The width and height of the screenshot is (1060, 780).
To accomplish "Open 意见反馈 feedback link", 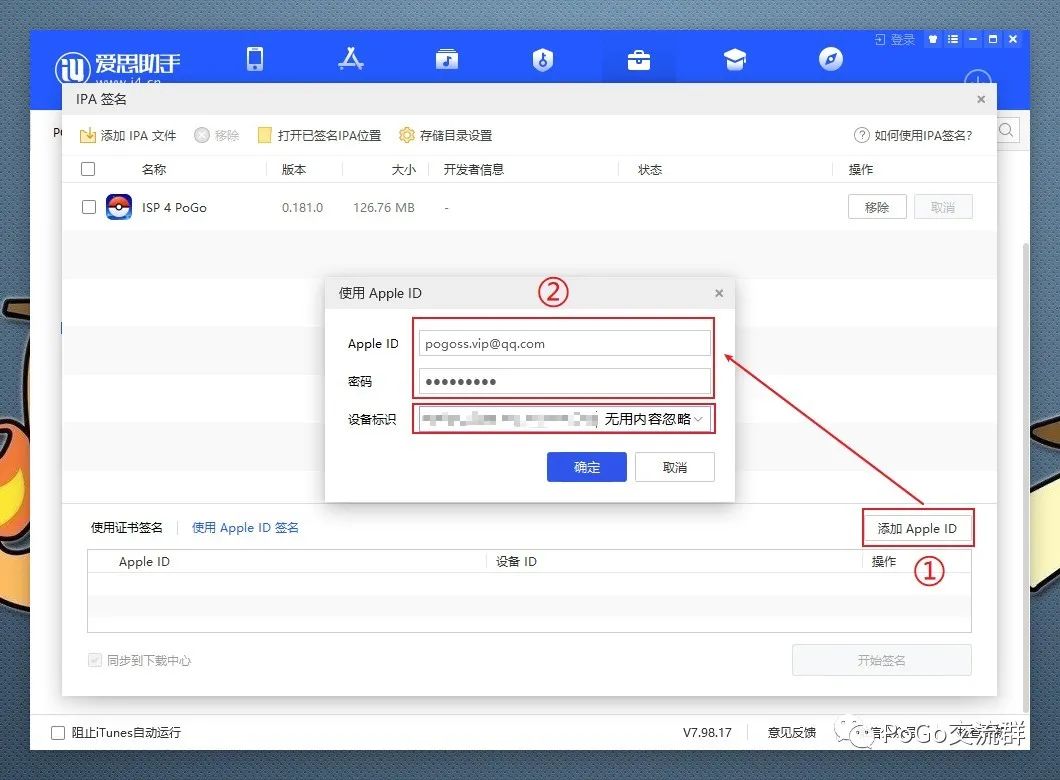I will coord(792,733).
